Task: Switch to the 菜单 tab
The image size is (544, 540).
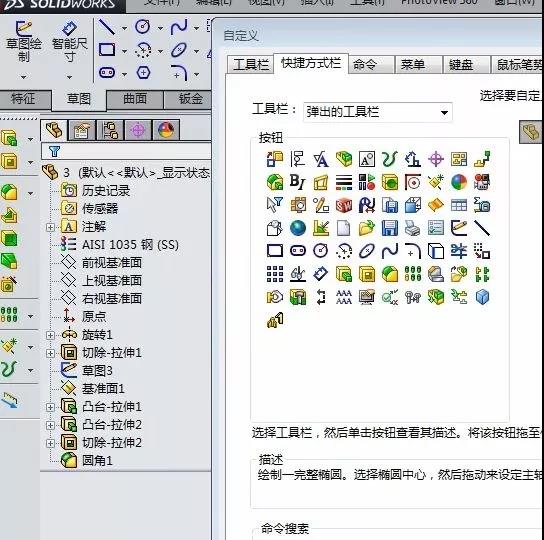Action: 418,65
